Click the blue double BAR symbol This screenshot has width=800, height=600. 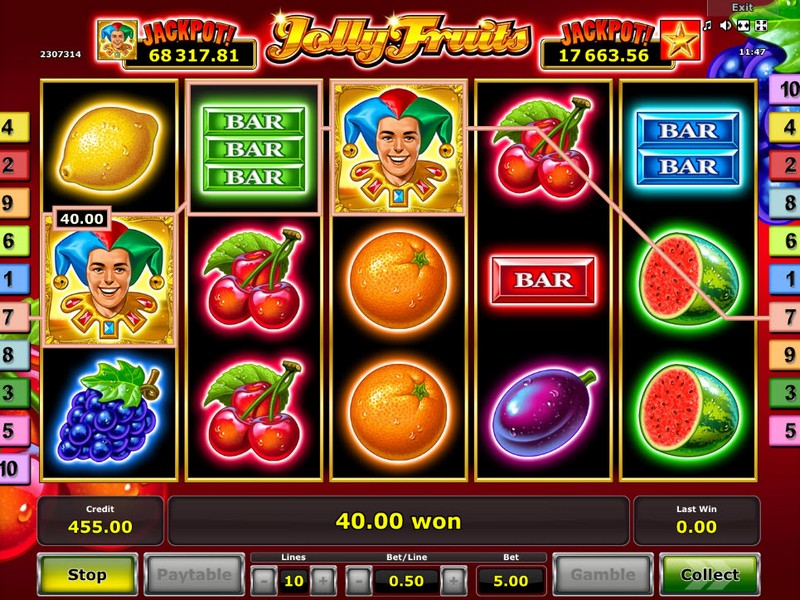tap(688, 148)
